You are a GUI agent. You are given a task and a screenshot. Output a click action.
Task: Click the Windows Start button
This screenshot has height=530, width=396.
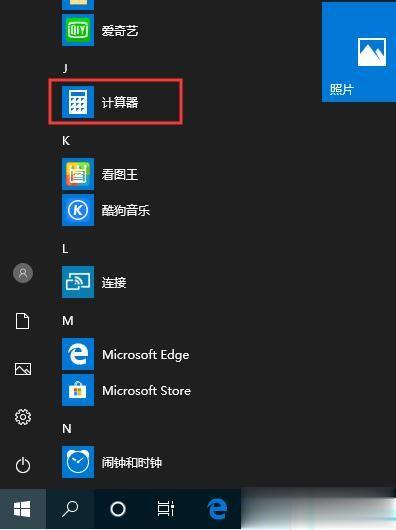pos(22,509)
